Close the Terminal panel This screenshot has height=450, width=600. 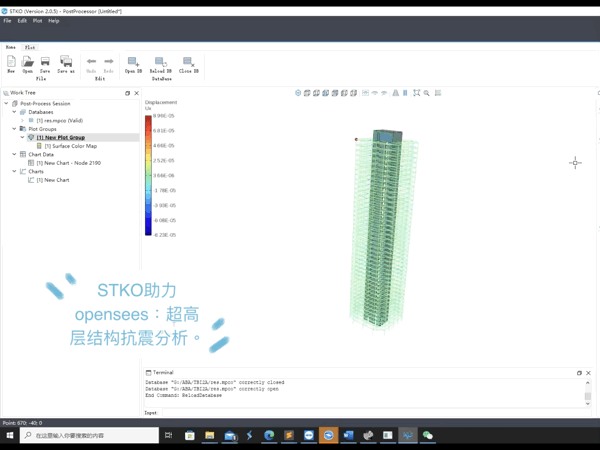[589, 373]
